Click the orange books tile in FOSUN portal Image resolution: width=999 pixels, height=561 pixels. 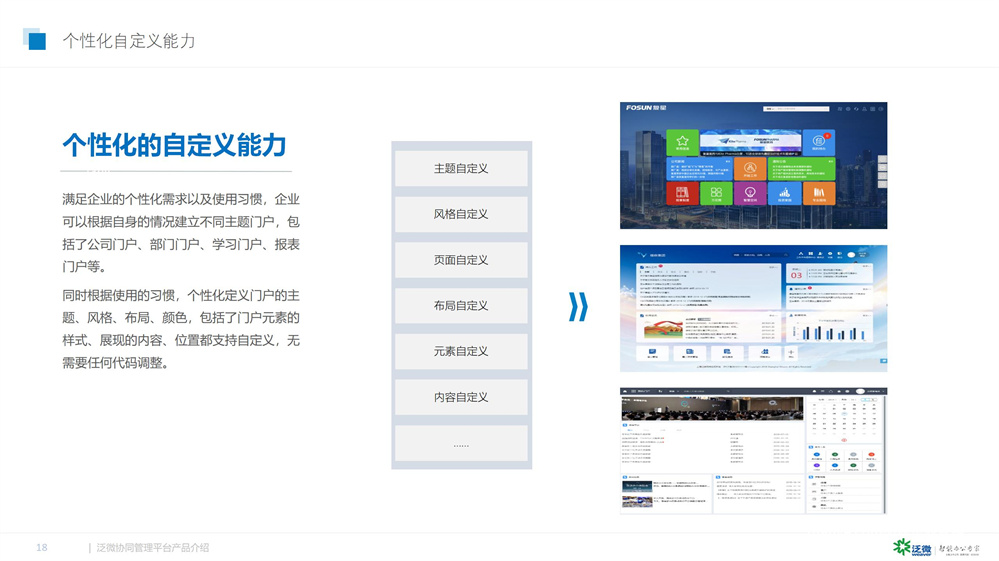pyautogui.click(x=819, y=194)
